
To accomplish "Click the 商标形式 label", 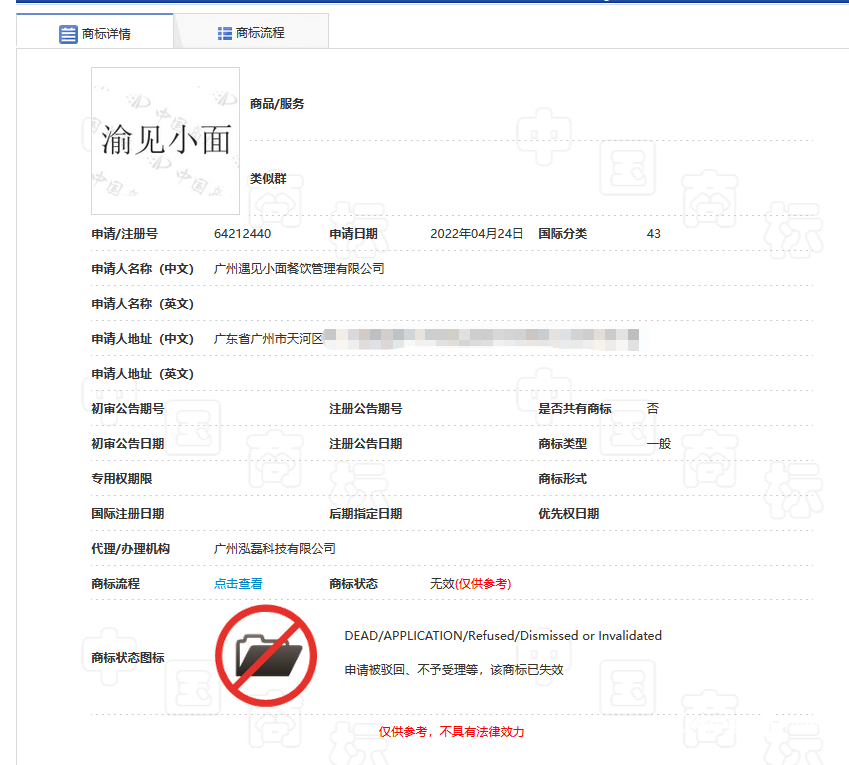I will (563, 479).
